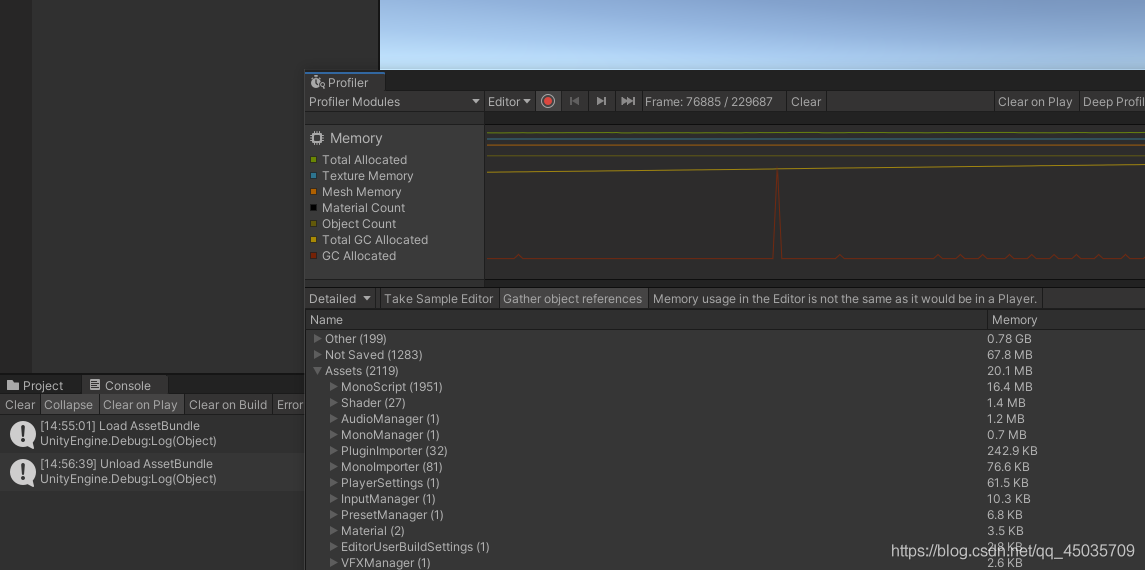The height and width of the screenshot is (570, 1145).
Task: Toggle Mesh Memory chart color swatch
Action: pos(314,192)
